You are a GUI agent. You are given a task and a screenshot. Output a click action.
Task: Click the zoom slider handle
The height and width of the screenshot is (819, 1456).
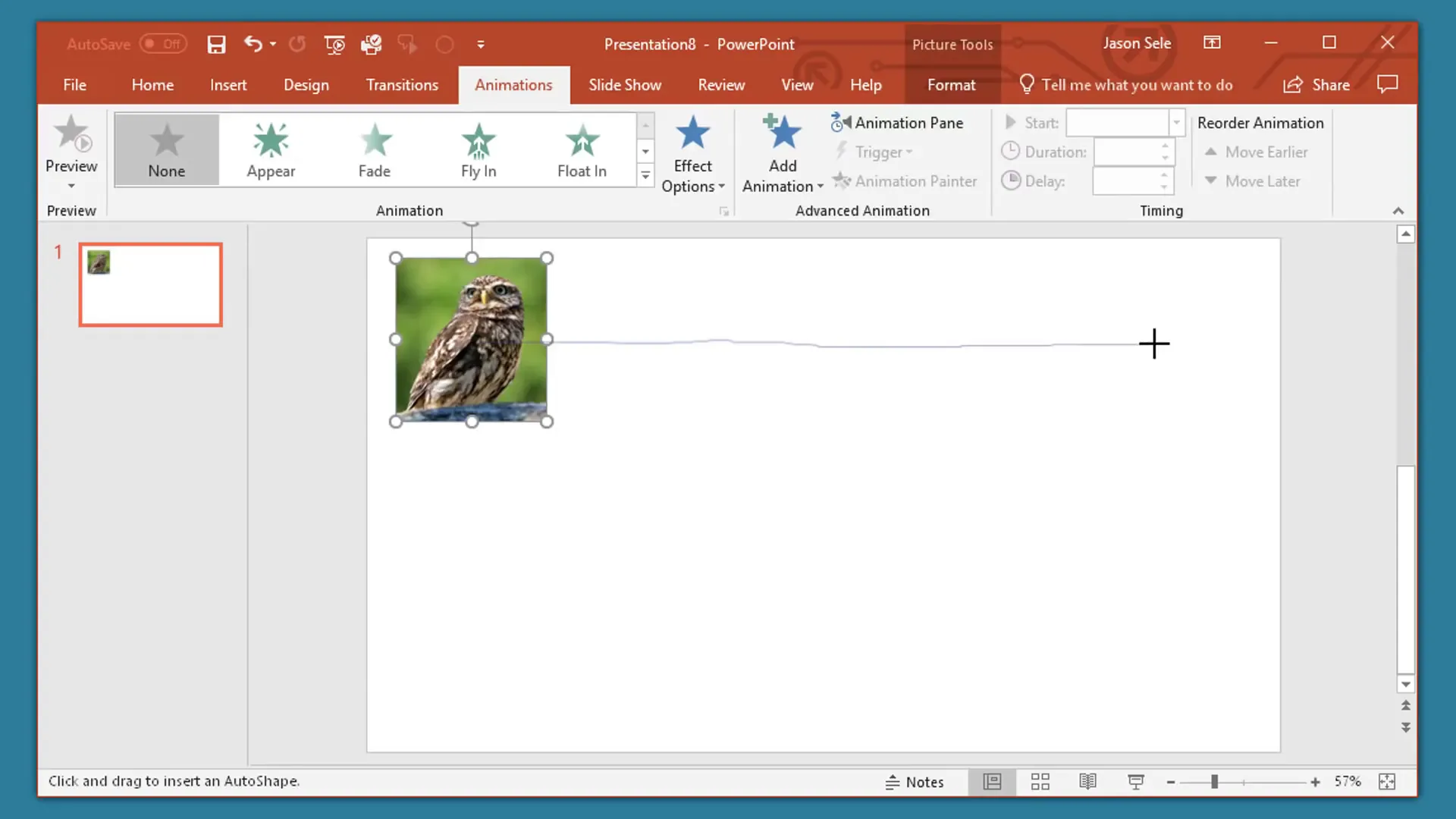[1214, 782]
